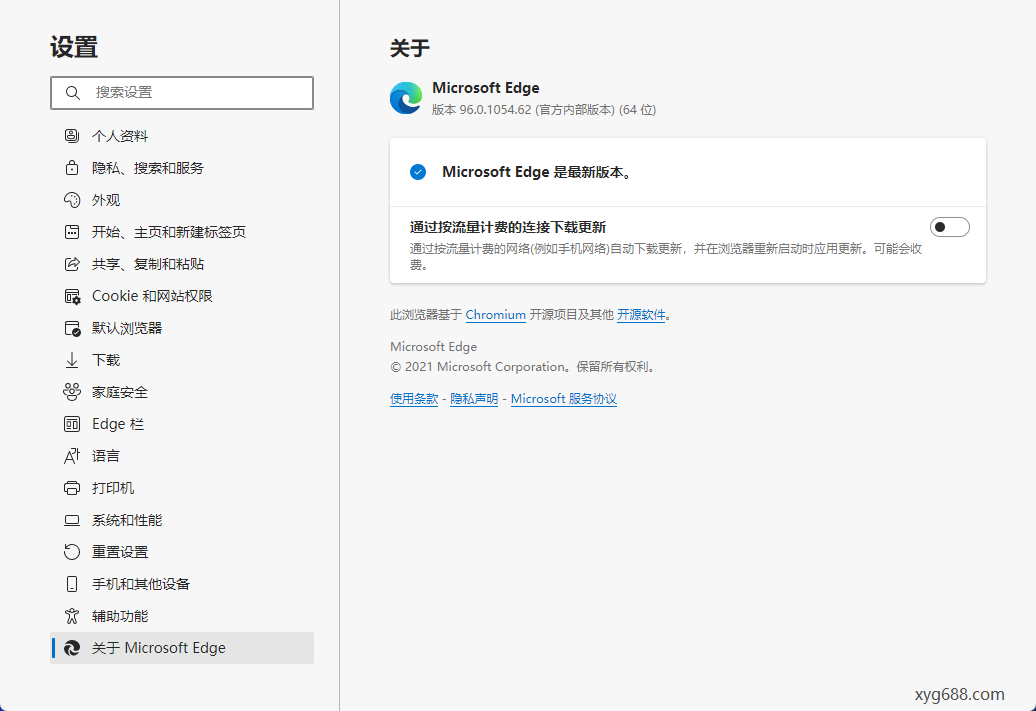Select the 打印机 icon
Screen dimensions: 1036x711
71,487
